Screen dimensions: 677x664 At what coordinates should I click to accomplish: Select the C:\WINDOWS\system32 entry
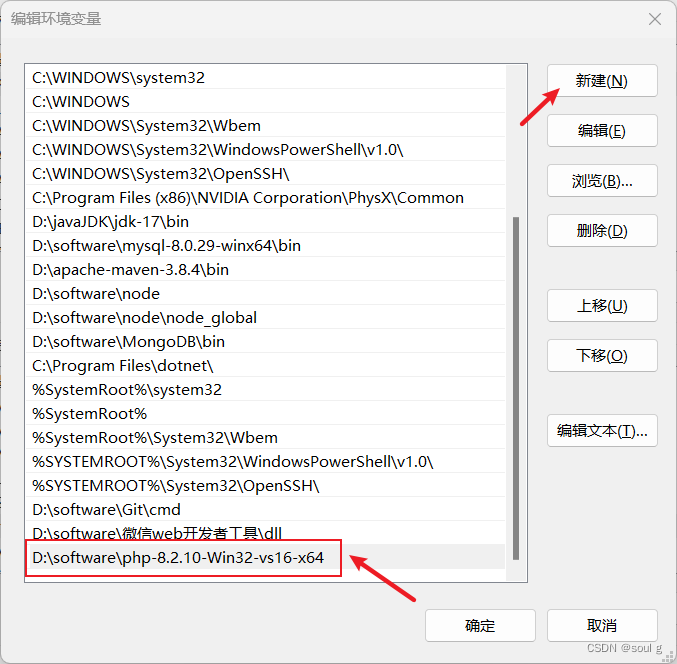pos(266,78)
